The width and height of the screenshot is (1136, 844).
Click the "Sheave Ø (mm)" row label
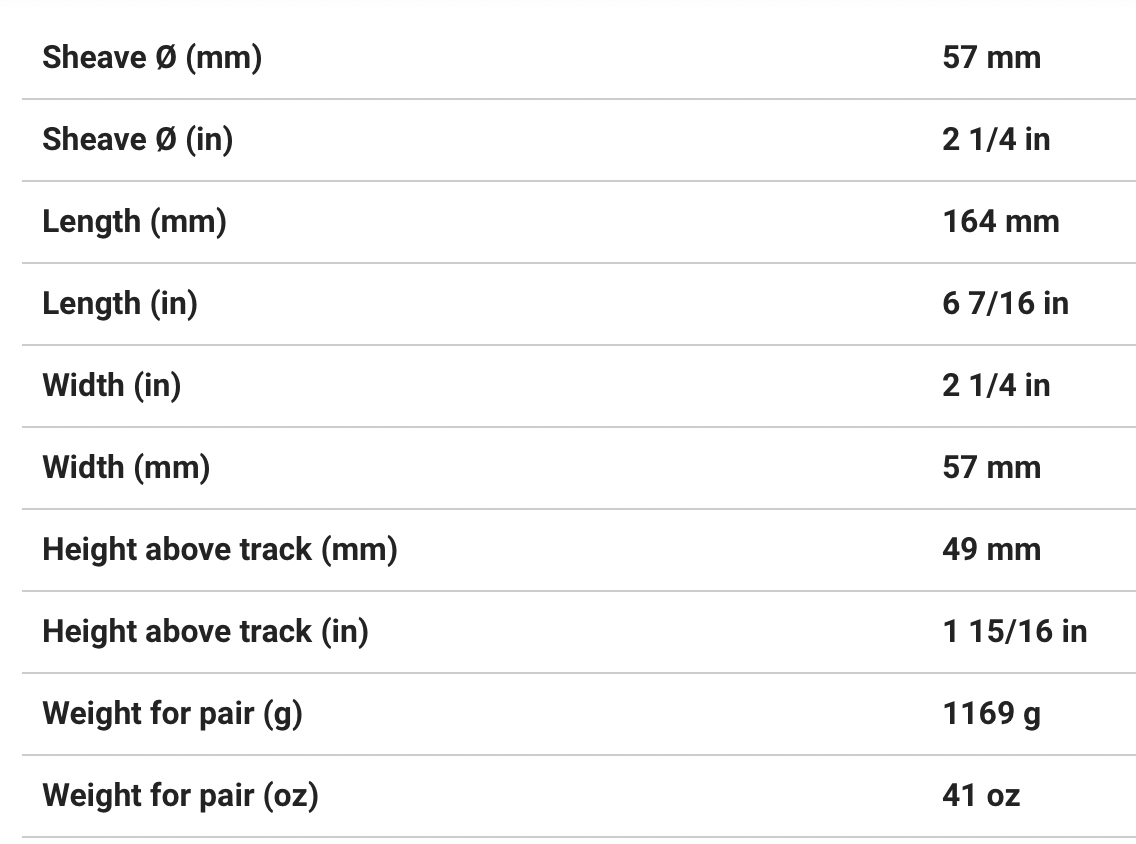152,58
